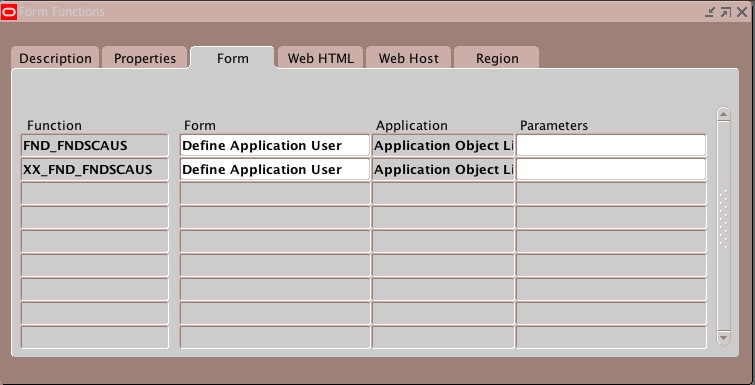Click the Application cell in the XX_FND_FNDSCAUS row
Image resolution: width=755 pixels, height=385 pixels.
click(443, 169)
